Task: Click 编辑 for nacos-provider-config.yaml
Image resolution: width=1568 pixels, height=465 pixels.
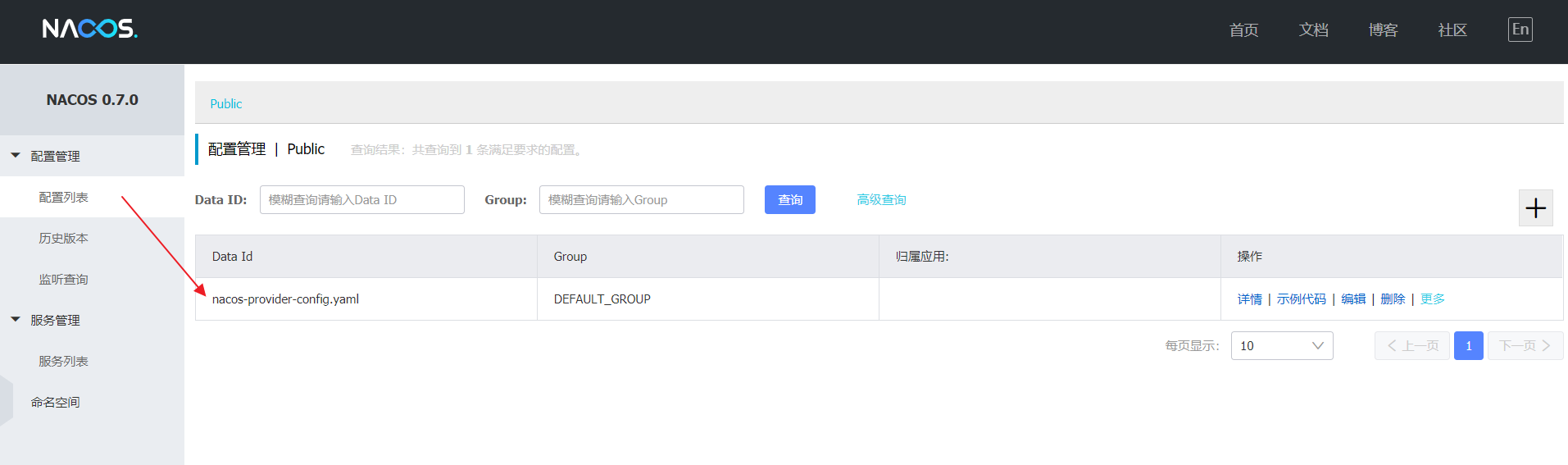Action: [x=1353, y=299]
